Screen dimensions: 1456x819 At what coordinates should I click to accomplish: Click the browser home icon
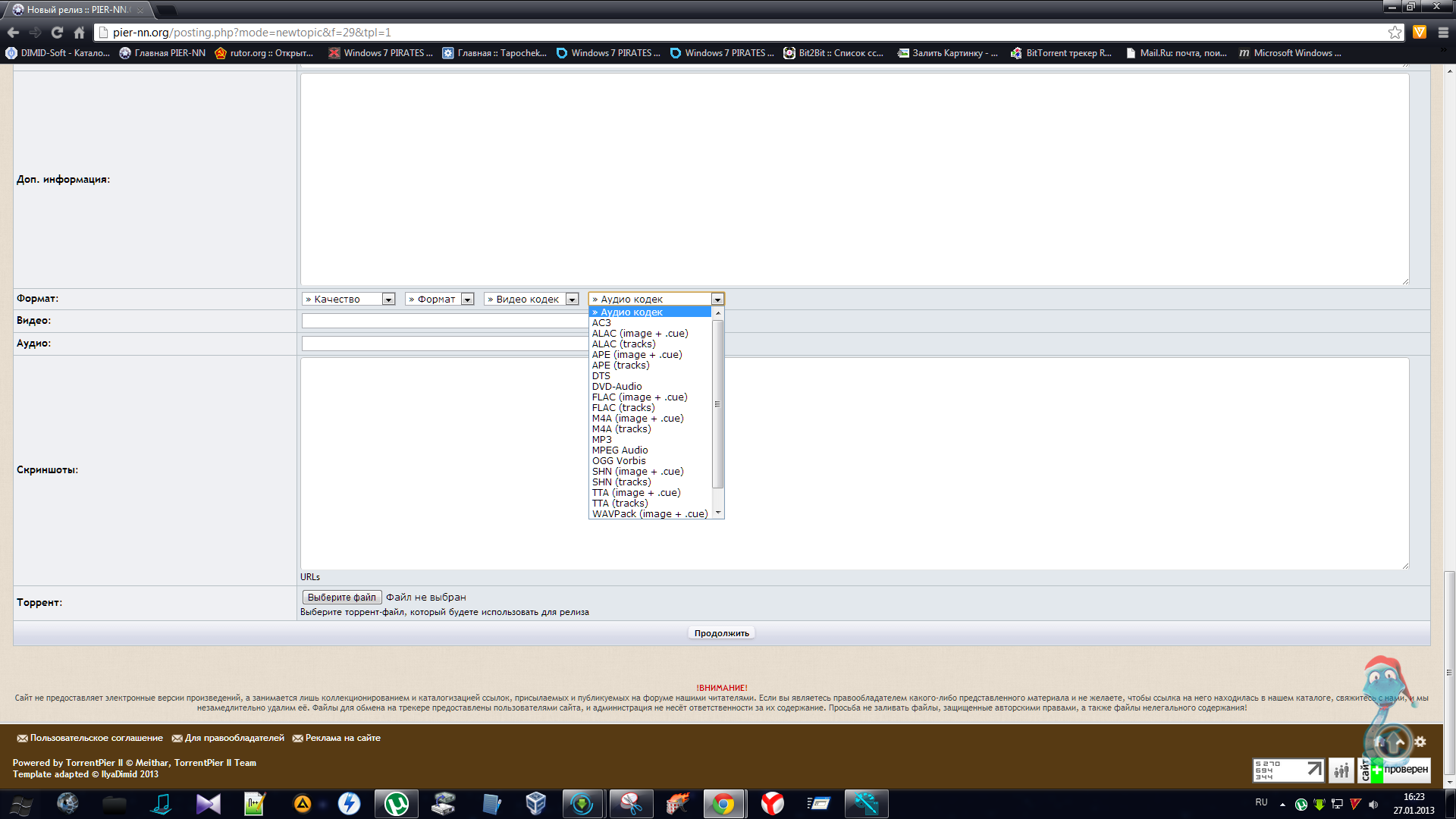coord(79,33)
